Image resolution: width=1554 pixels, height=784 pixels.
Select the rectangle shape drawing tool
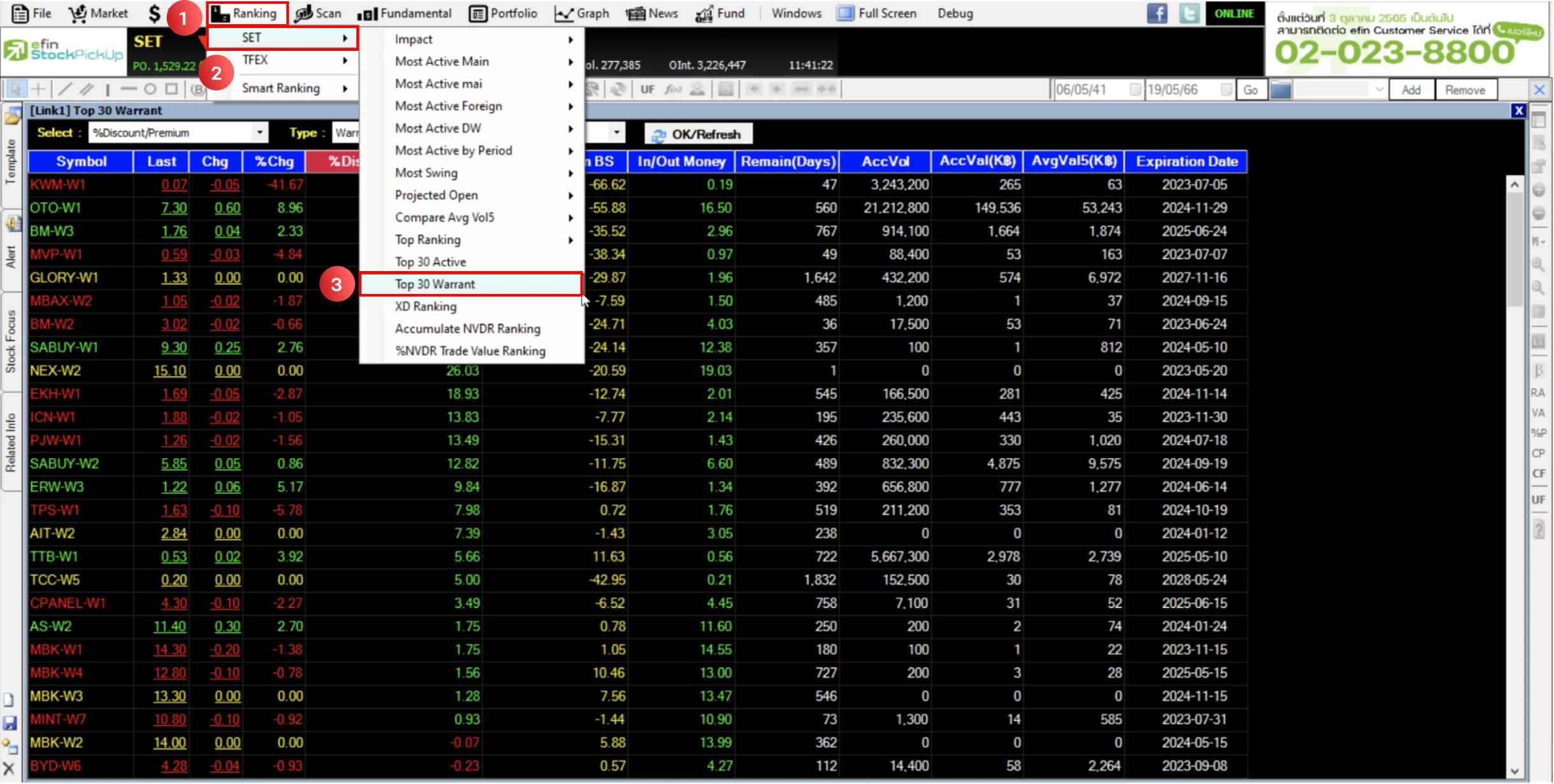click(x=172, y=89)
